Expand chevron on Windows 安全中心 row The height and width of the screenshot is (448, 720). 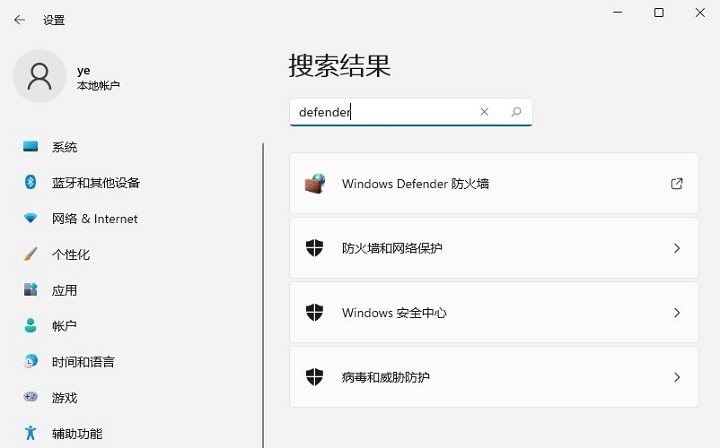677,313
